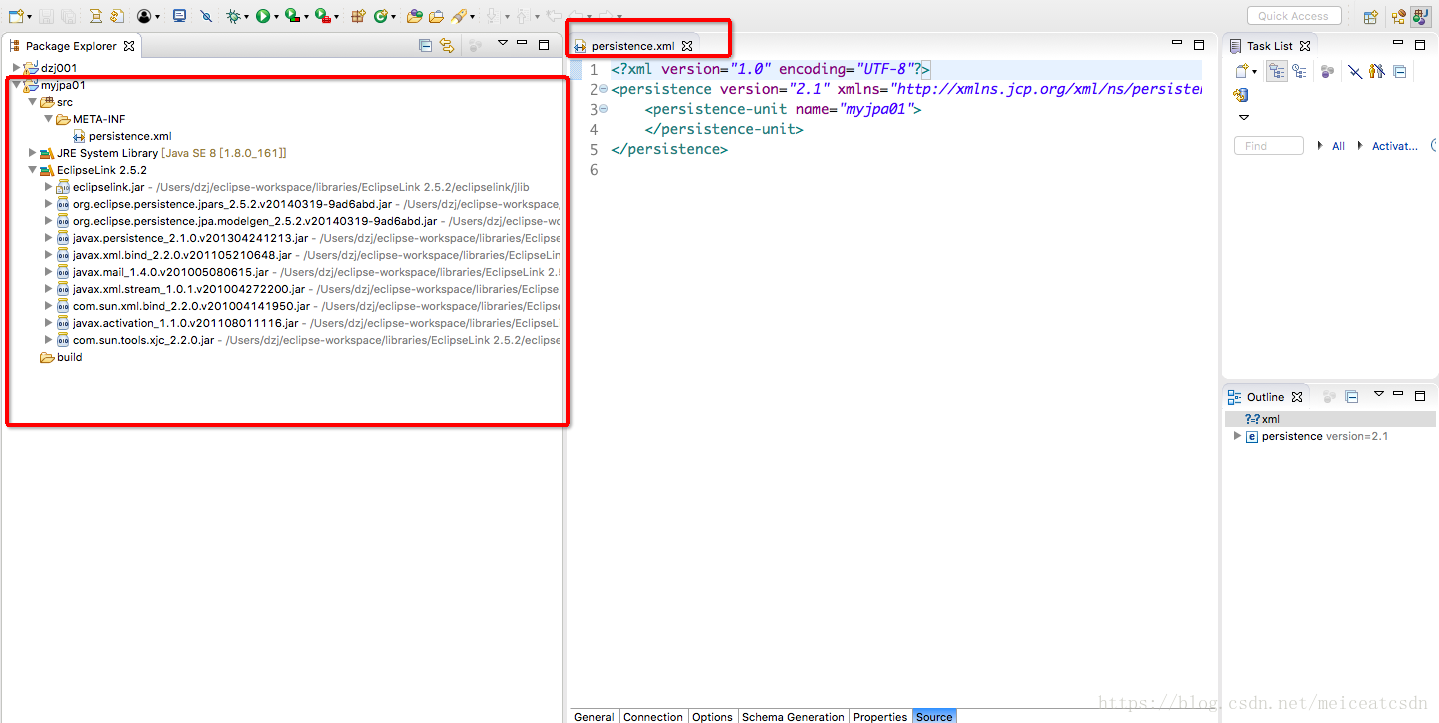
Task: Click Synchronize Changed icon in Task List
Action: [1241, 95]
